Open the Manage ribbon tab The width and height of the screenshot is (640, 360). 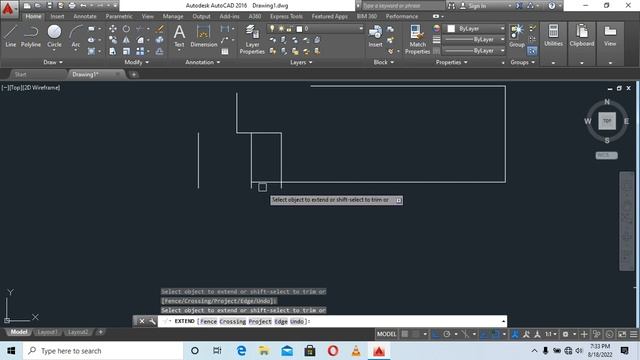[x=173, y=16]
